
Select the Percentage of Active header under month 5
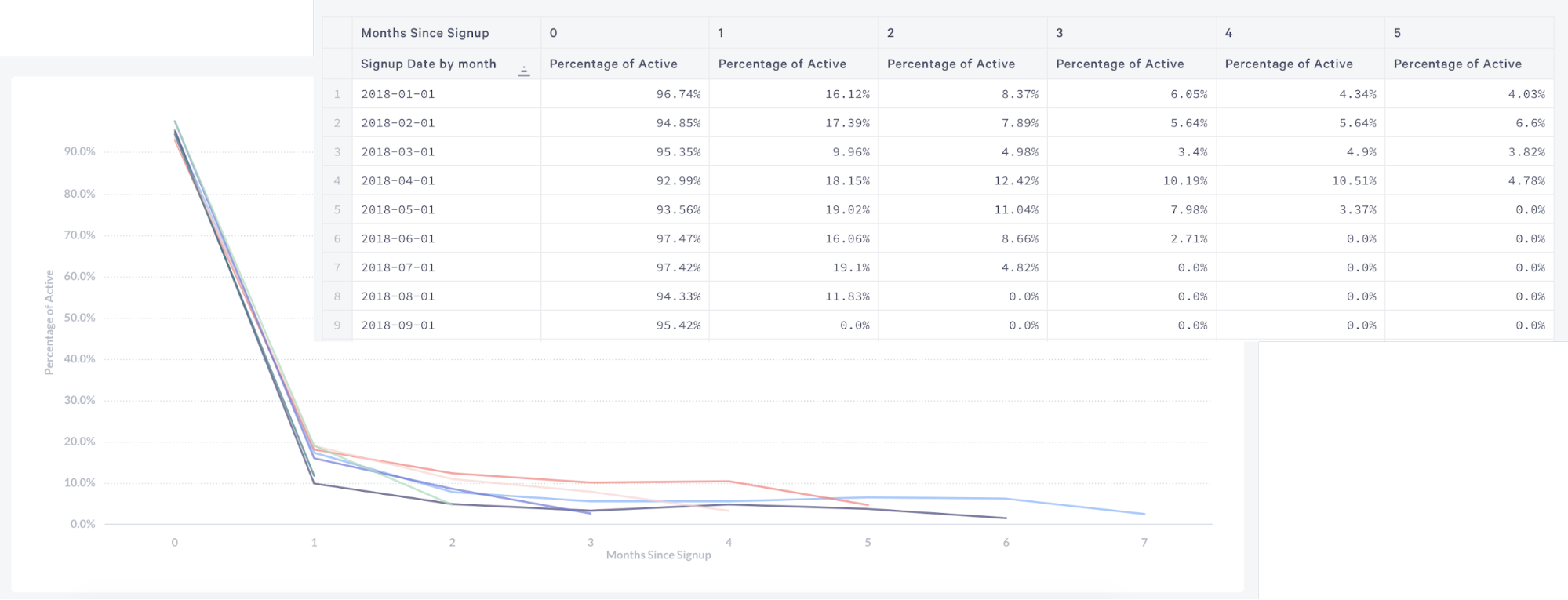click(x=1457, y=64)
